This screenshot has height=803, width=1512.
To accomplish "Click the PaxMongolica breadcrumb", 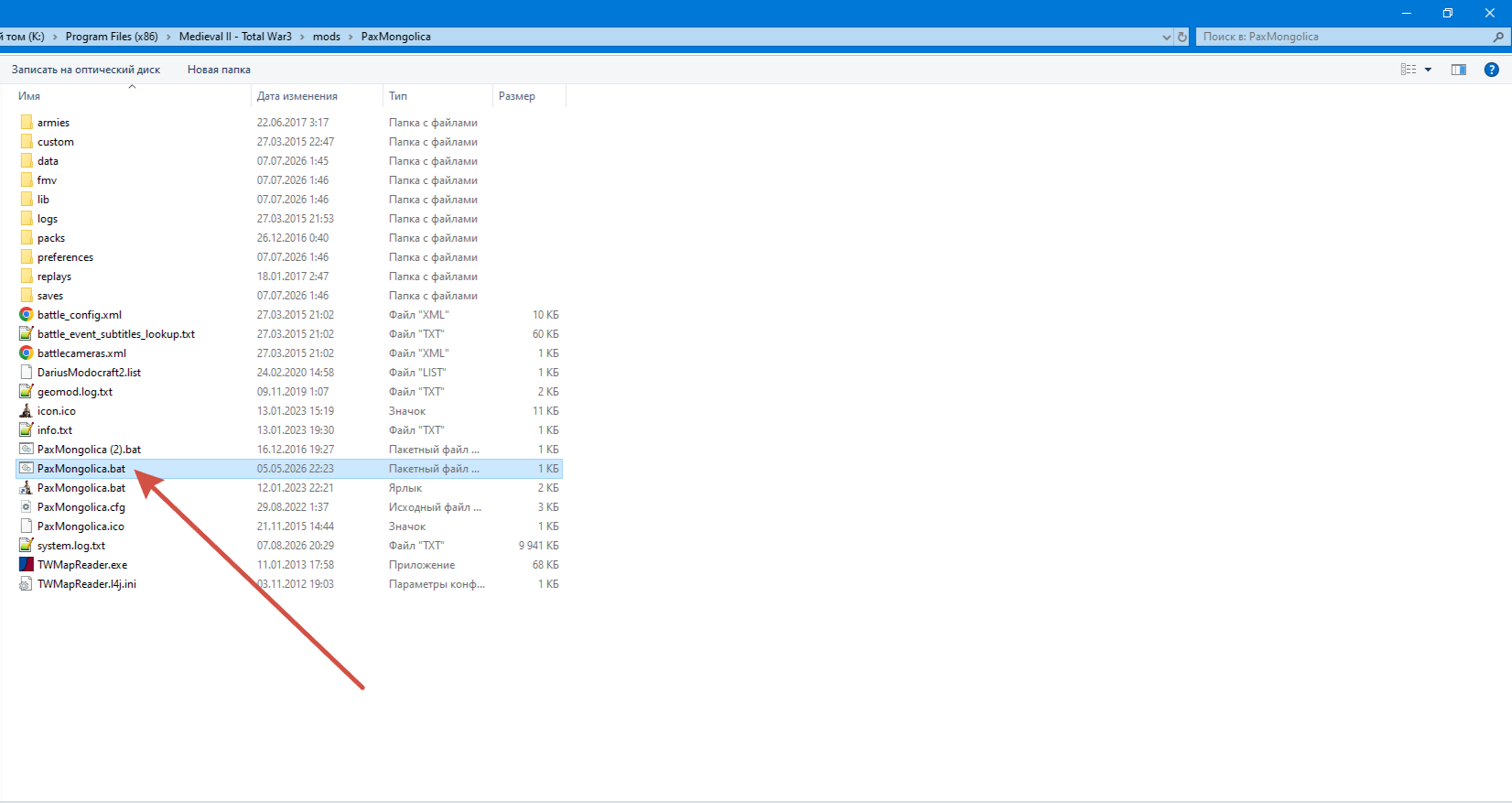I will [396, 37].
